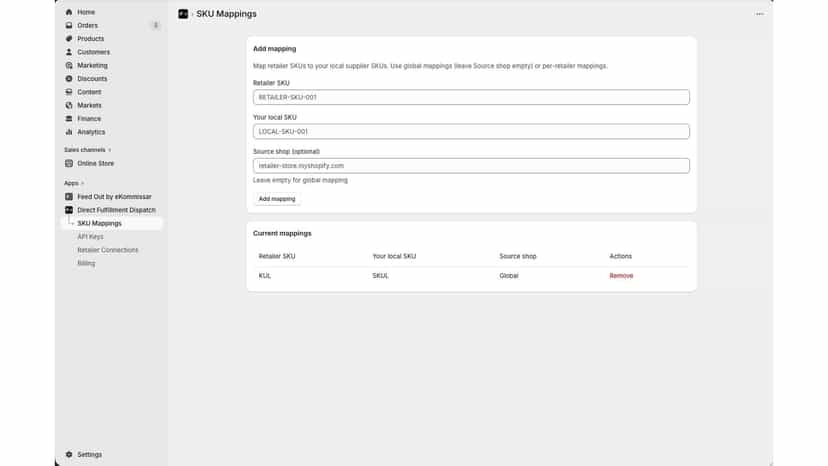Click the Orders count badge
Screen dimensions: 828x466
pyautogui.click(x=155, y=25)
